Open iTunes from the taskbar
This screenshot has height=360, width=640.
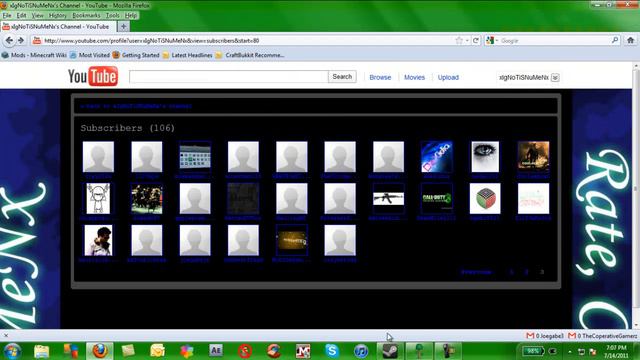pos(361,351)
